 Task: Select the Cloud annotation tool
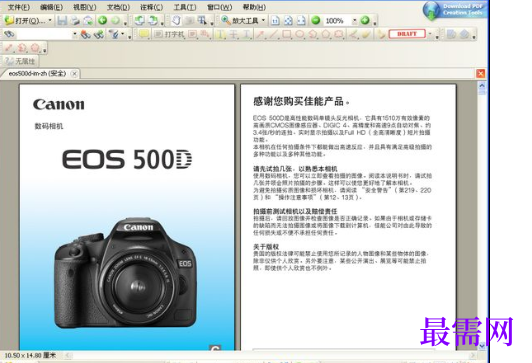[x=339, y=34]
